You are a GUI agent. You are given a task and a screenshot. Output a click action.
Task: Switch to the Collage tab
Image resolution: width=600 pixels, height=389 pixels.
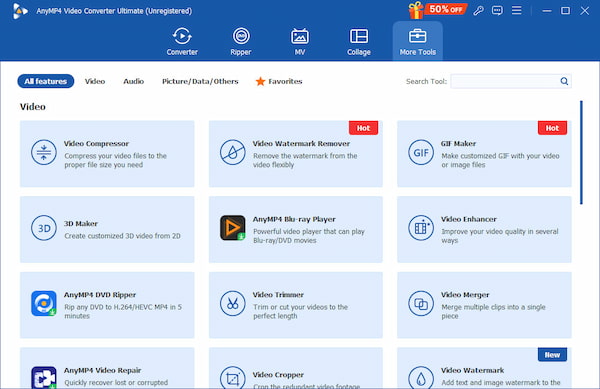(359, 41)
